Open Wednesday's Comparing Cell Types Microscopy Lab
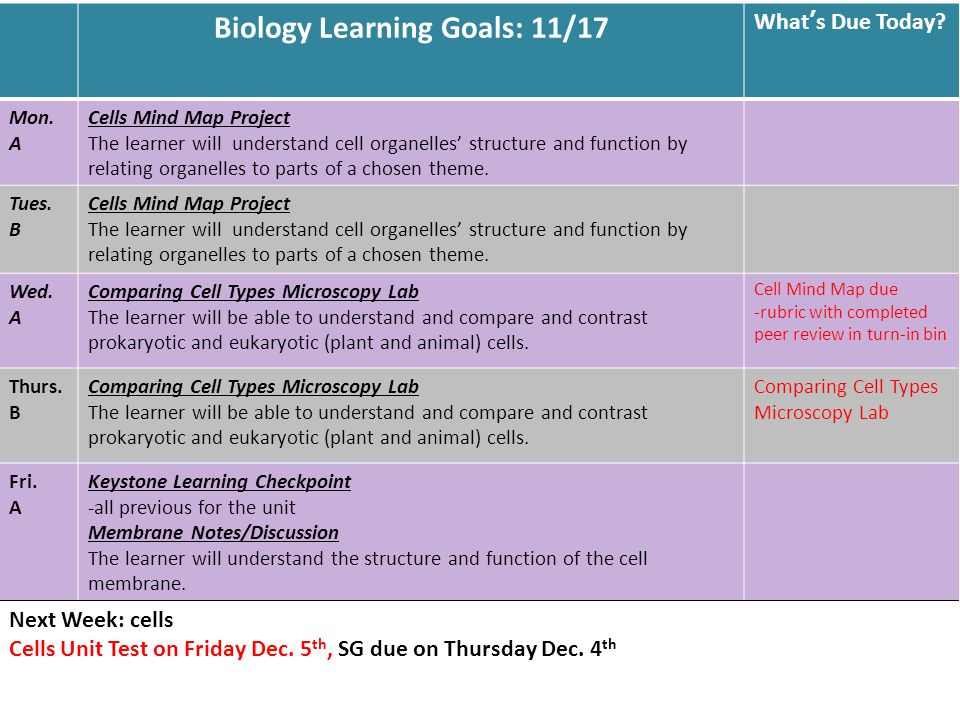Viewport: 960px width, 720px height. point(253,291)
